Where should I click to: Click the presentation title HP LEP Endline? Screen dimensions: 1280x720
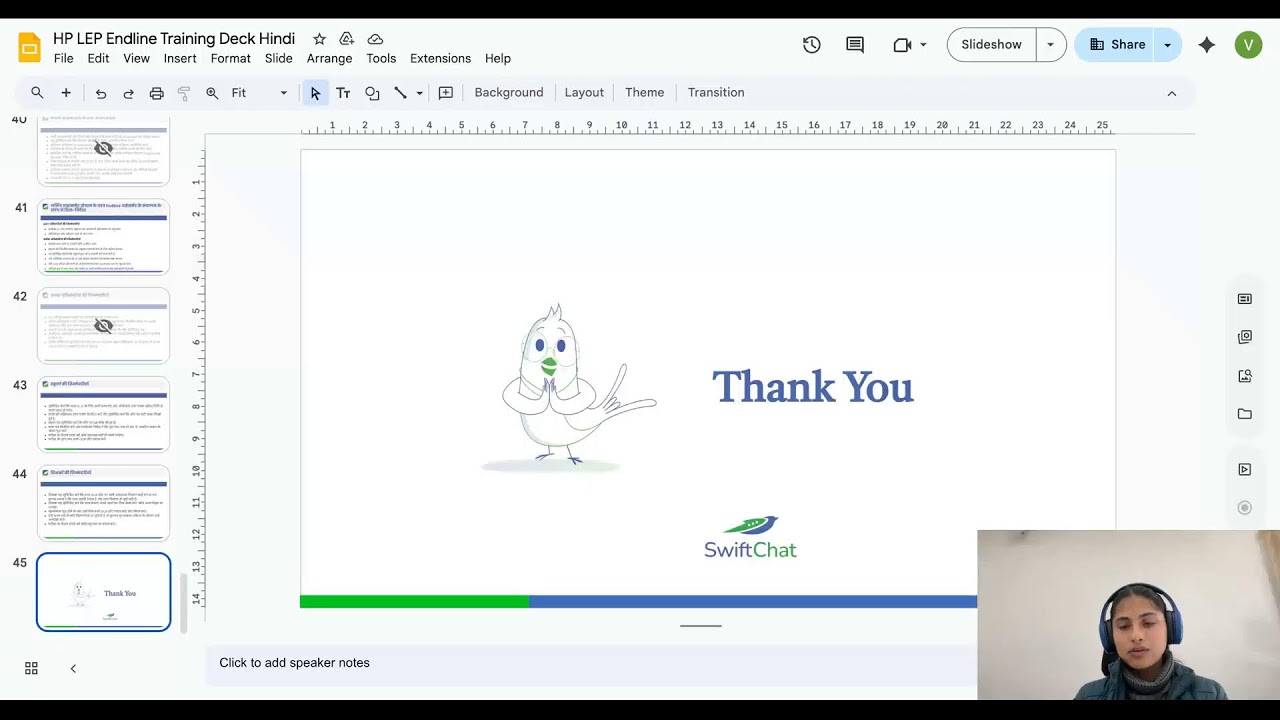174,39
